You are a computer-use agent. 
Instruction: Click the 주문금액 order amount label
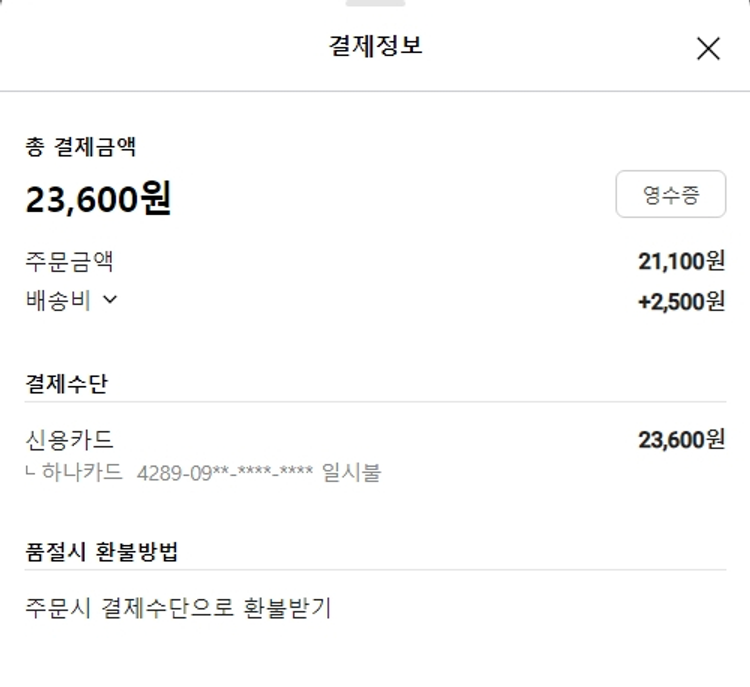coord(69,262)
